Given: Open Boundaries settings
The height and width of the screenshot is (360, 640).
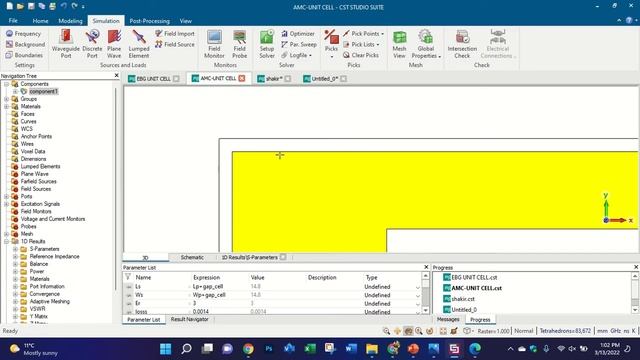Looking at the screenshot, I should point(24,55).
